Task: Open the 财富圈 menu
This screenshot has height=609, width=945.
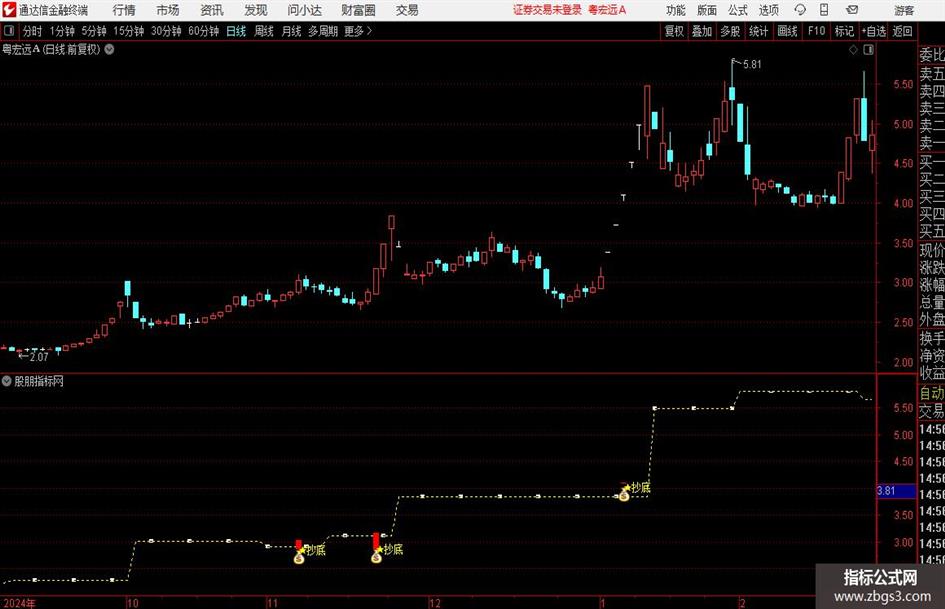Action: point(358,10)
